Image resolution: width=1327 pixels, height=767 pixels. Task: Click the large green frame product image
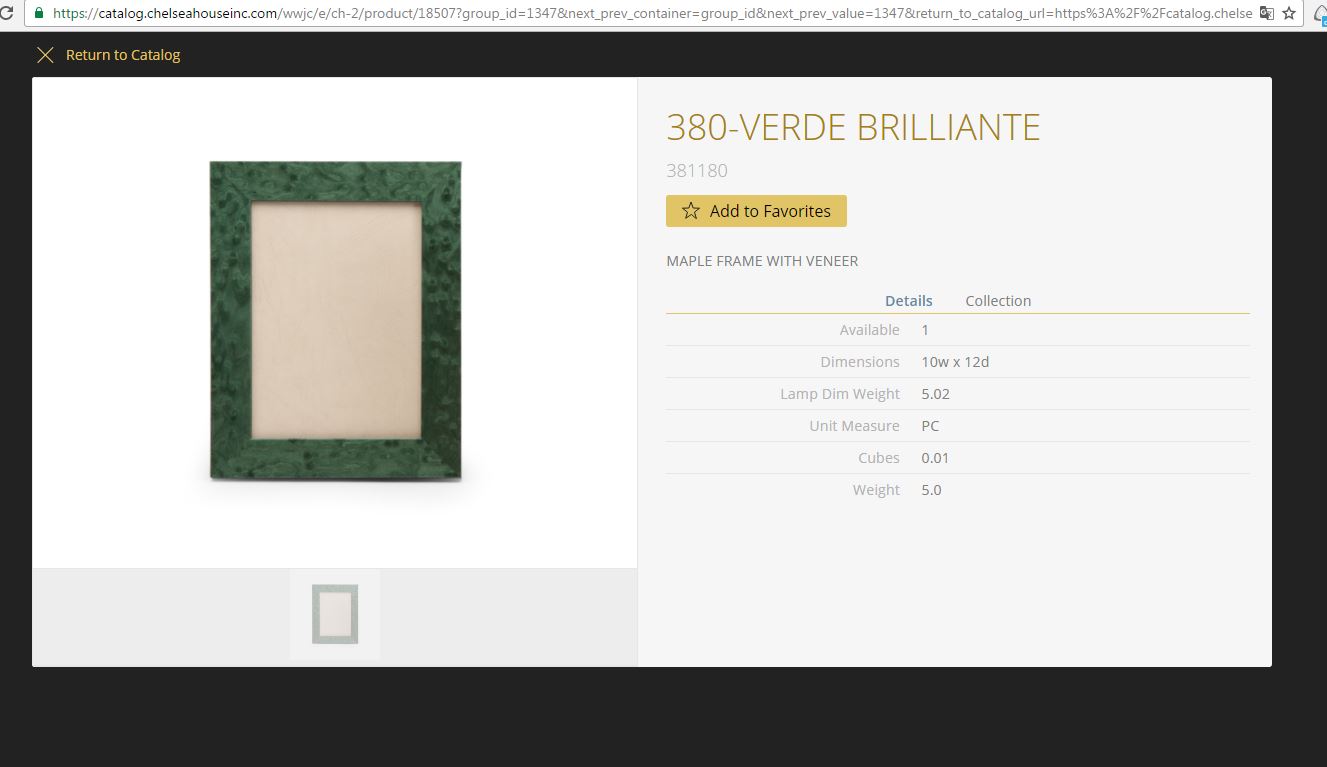click(336, 320)
